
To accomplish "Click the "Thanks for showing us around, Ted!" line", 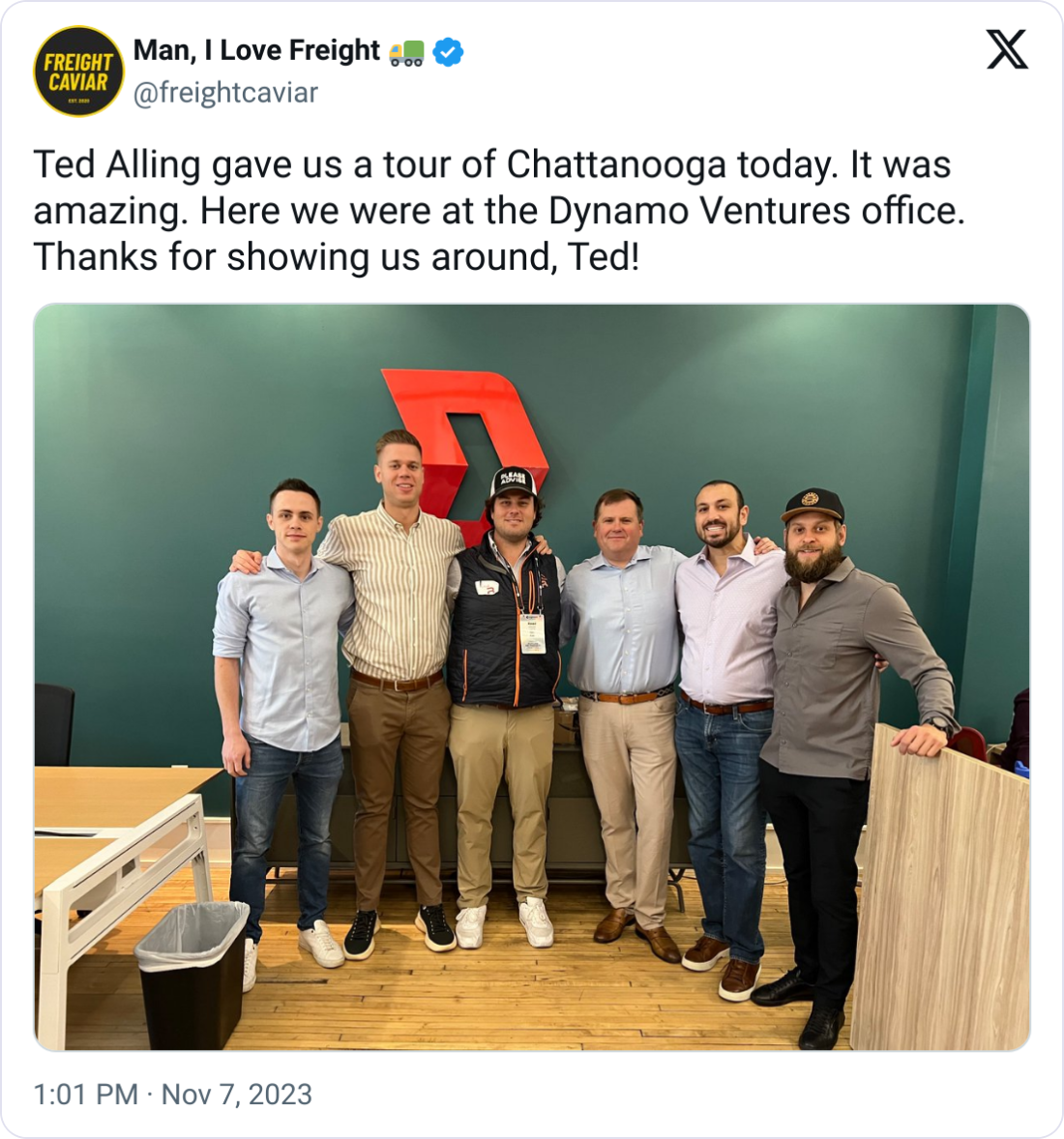I will [337, 257].
